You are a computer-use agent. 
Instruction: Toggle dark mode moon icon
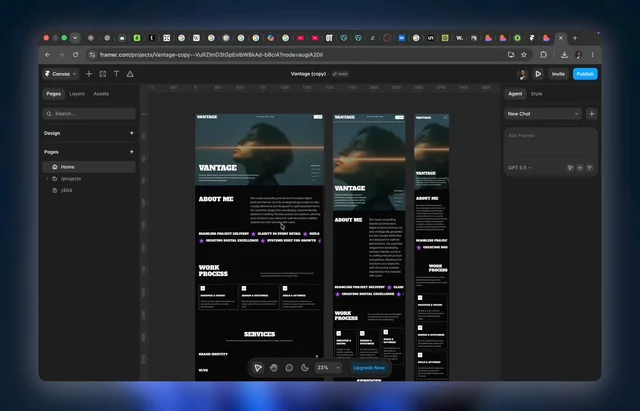coord(304,368)
